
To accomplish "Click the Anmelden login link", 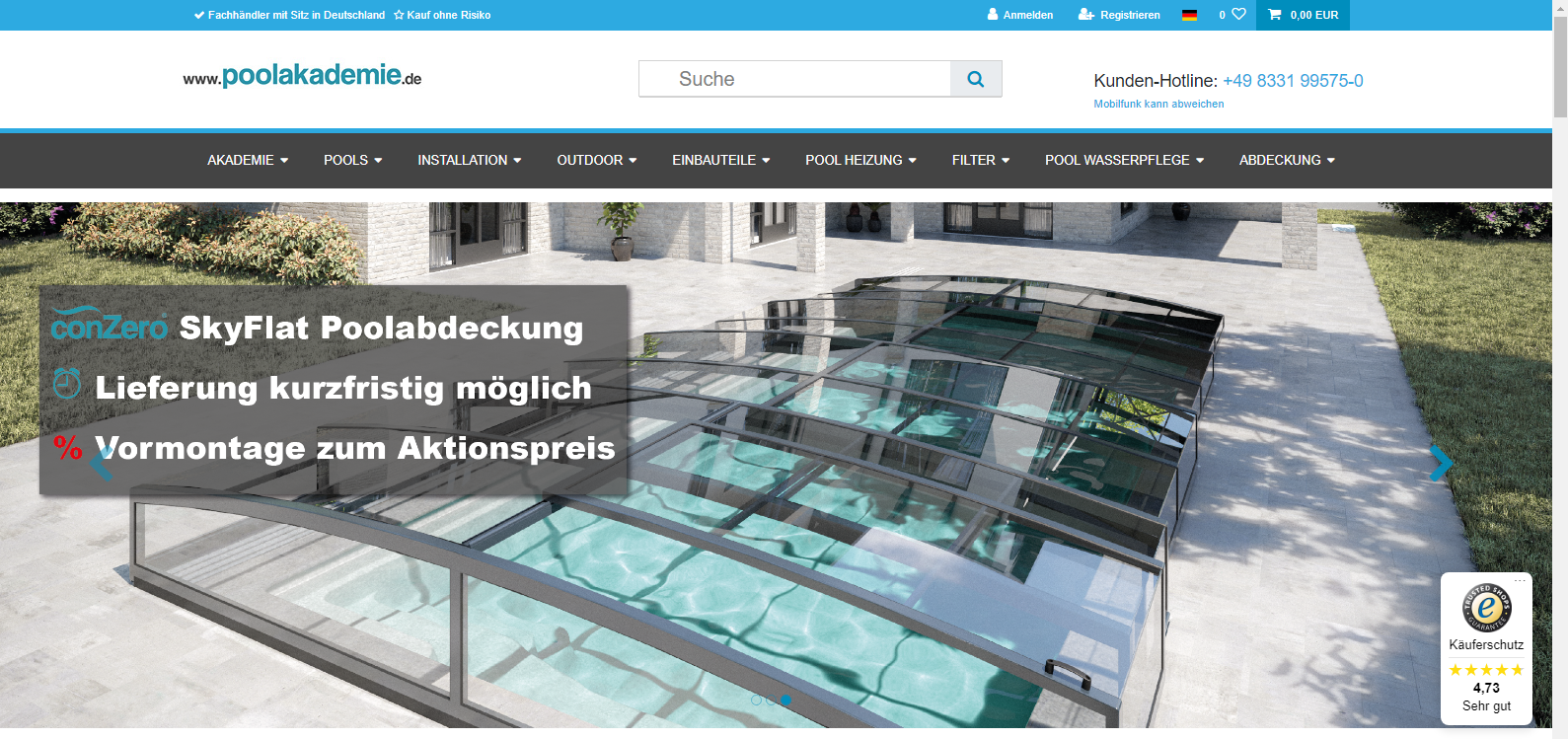I will point(1020,15).
